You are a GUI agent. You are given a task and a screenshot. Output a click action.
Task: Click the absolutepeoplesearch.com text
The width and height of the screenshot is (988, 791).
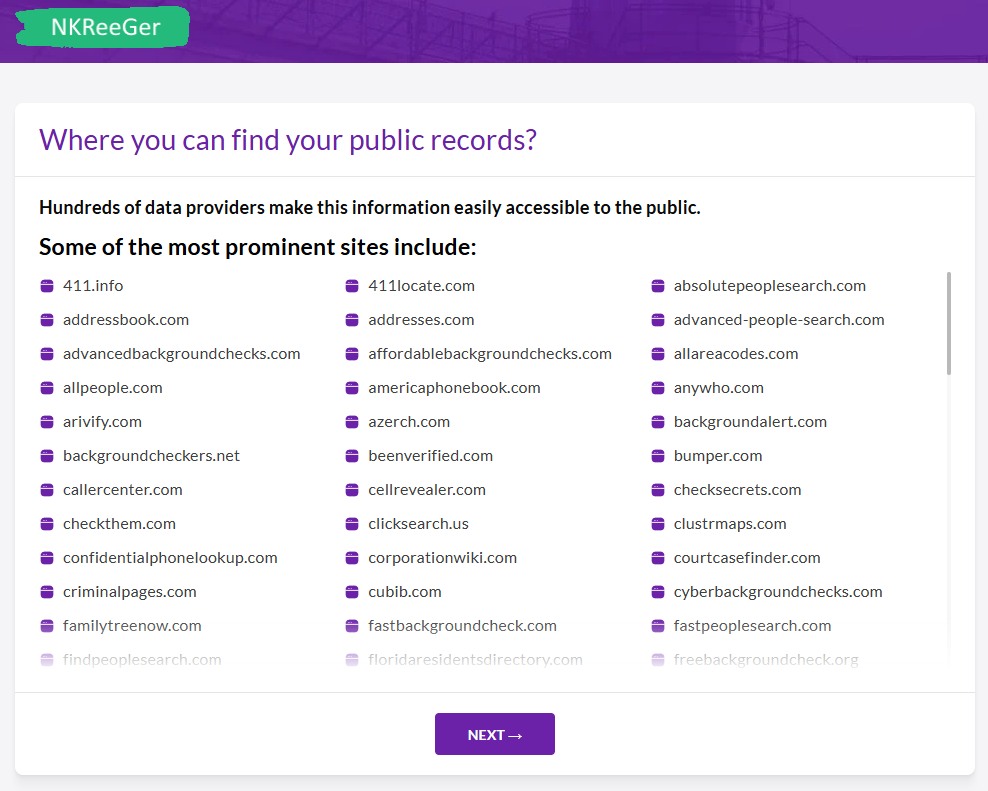coord(770,286)
